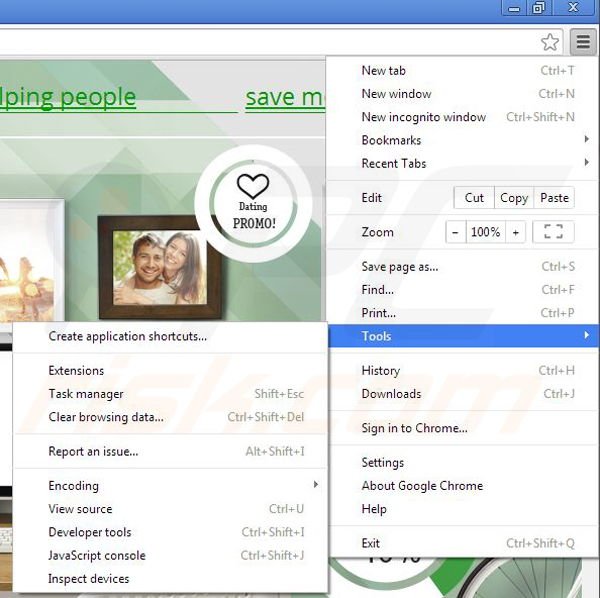Open History from the menu
The height and width of the screenshot is (598, 600).
[464, 370]
